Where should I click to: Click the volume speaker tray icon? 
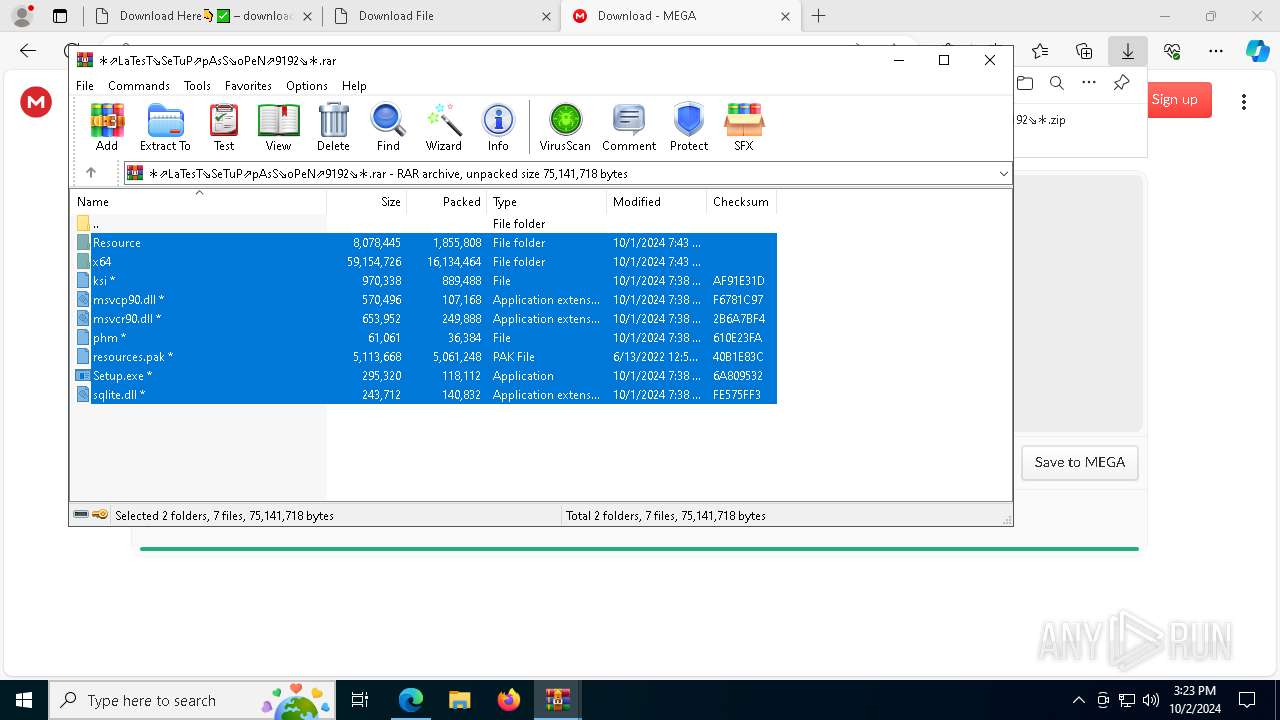coord(1151,700)
